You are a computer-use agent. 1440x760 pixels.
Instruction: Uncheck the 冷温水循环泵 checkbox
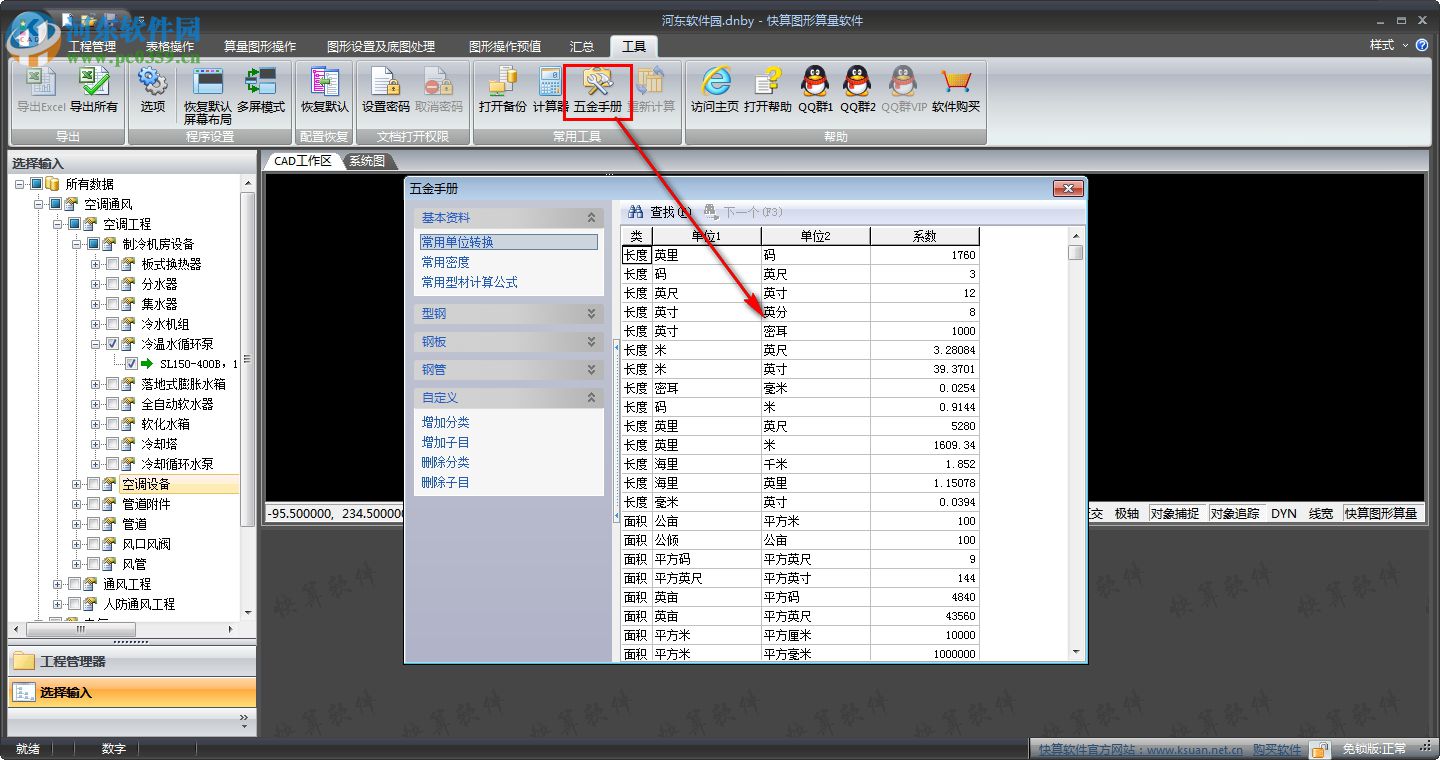[x=113, y=343]
